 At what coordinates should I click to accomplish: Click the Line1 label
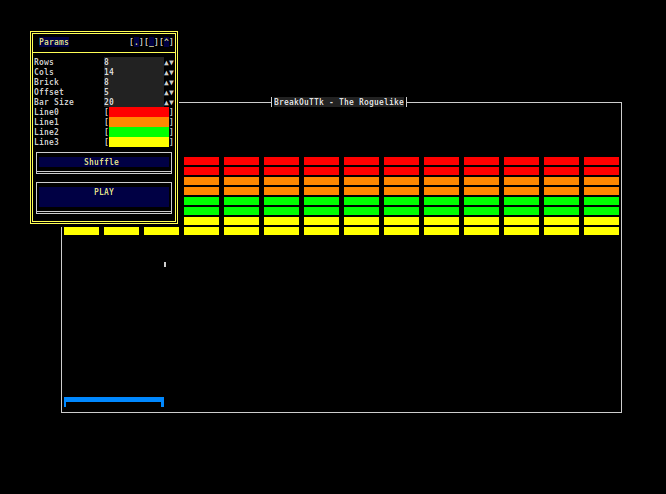(x=46, y=122)
